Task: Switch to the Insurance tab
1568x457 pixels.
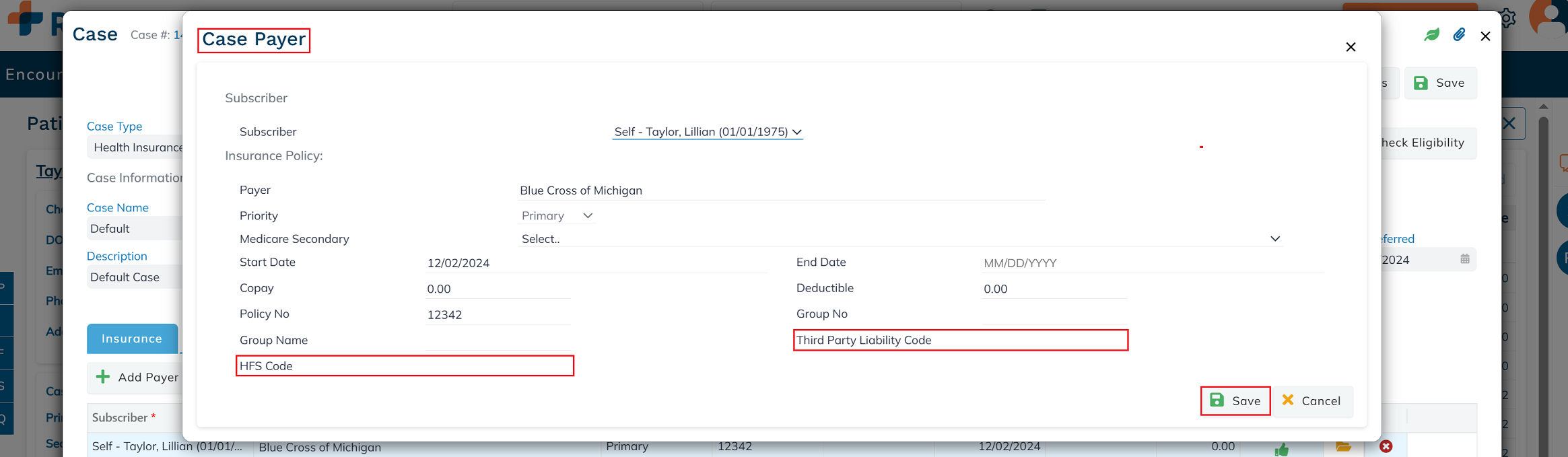Action: [x=132, y=339]
